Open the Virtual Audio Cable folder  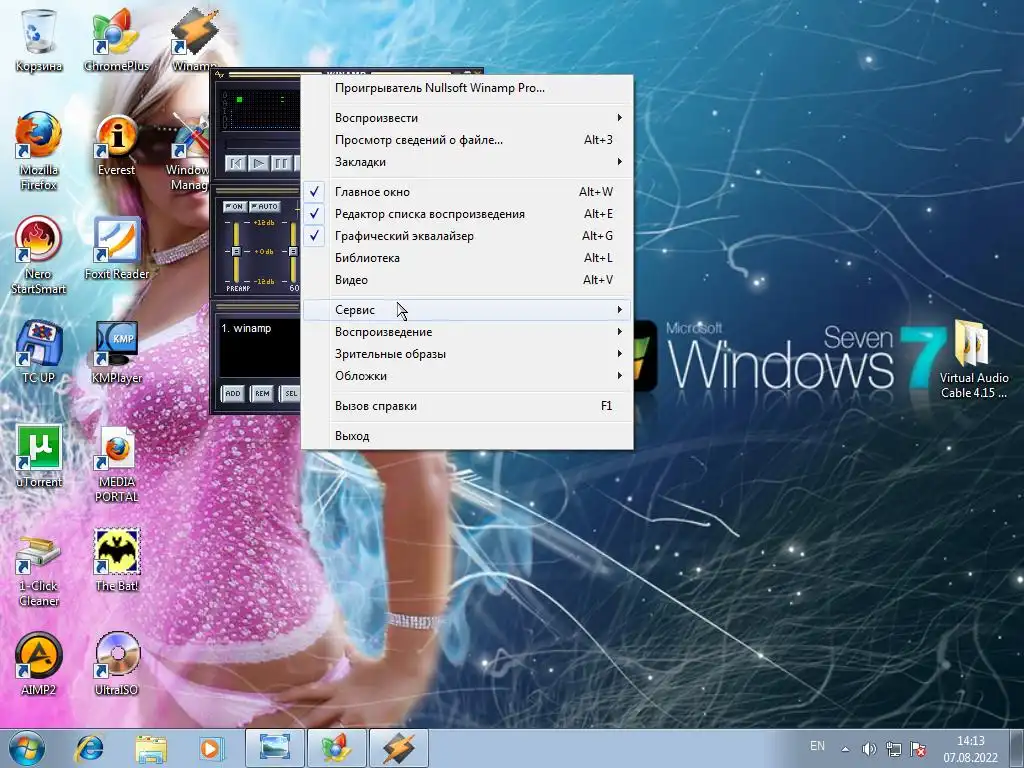[x=973, y=358]
